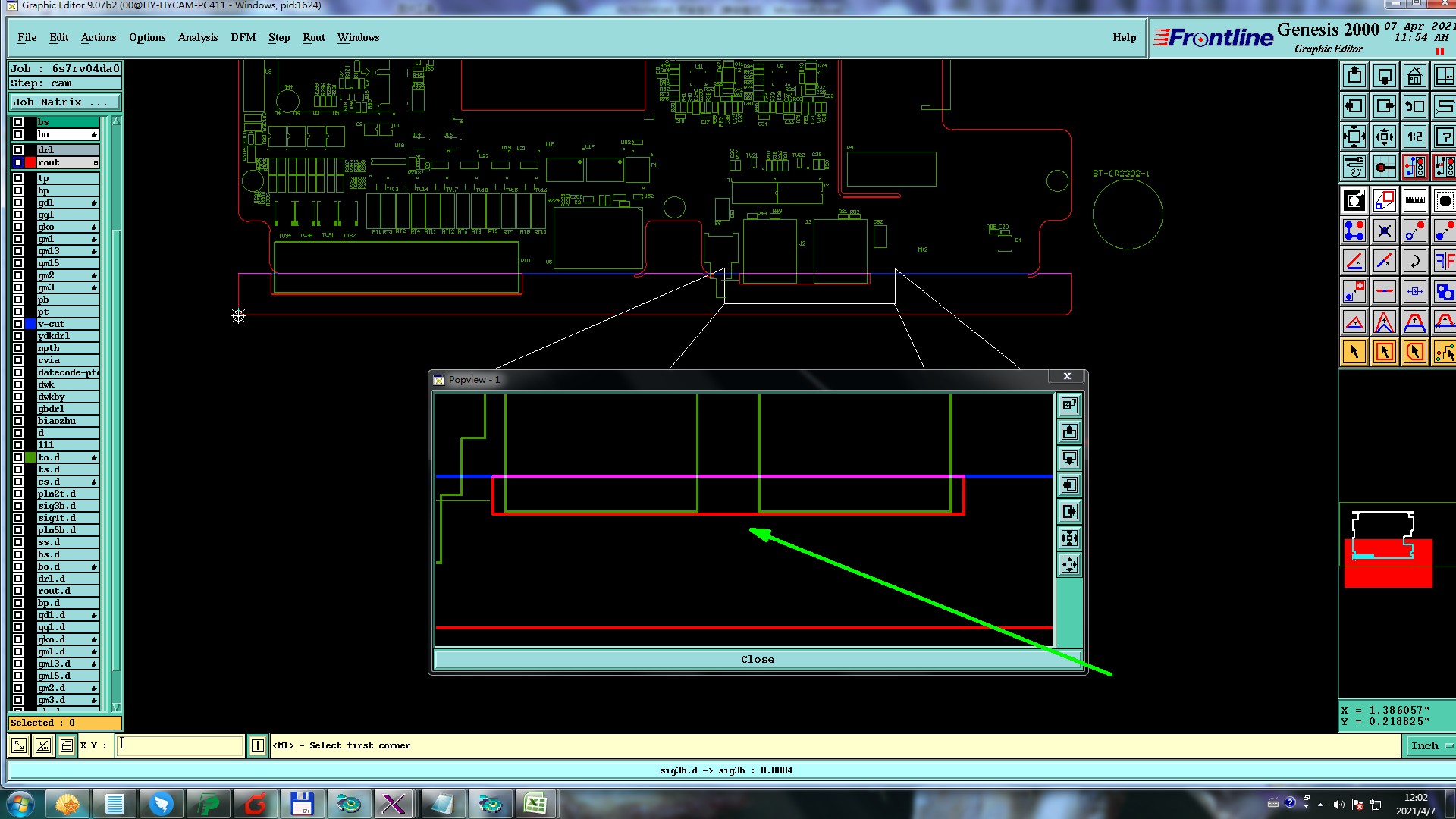Click the question mark help icon
1456x819 pixels.
point(1444,137)
